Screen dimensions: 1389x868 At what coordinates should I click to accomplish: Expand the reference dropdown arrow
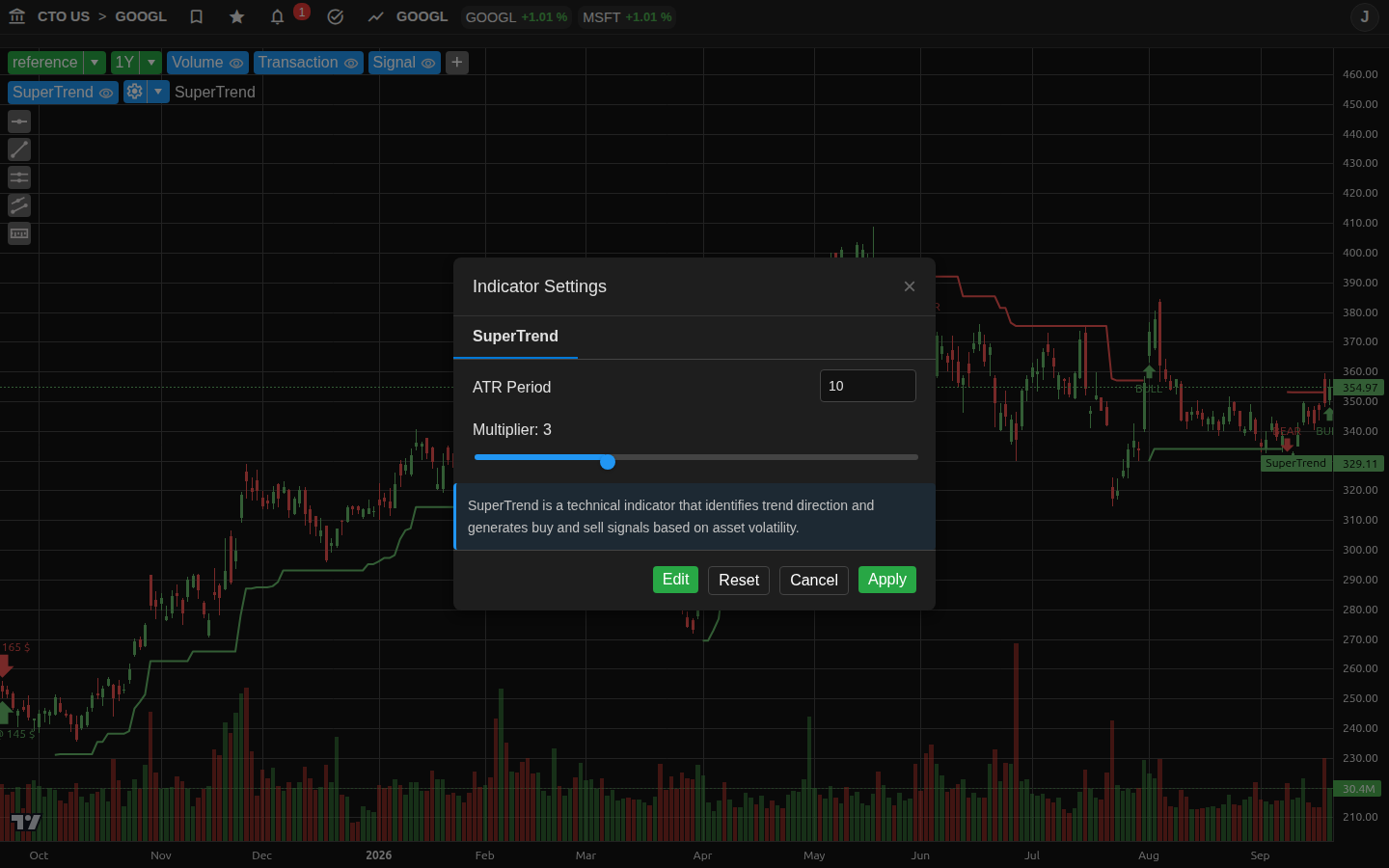point(95,63)
